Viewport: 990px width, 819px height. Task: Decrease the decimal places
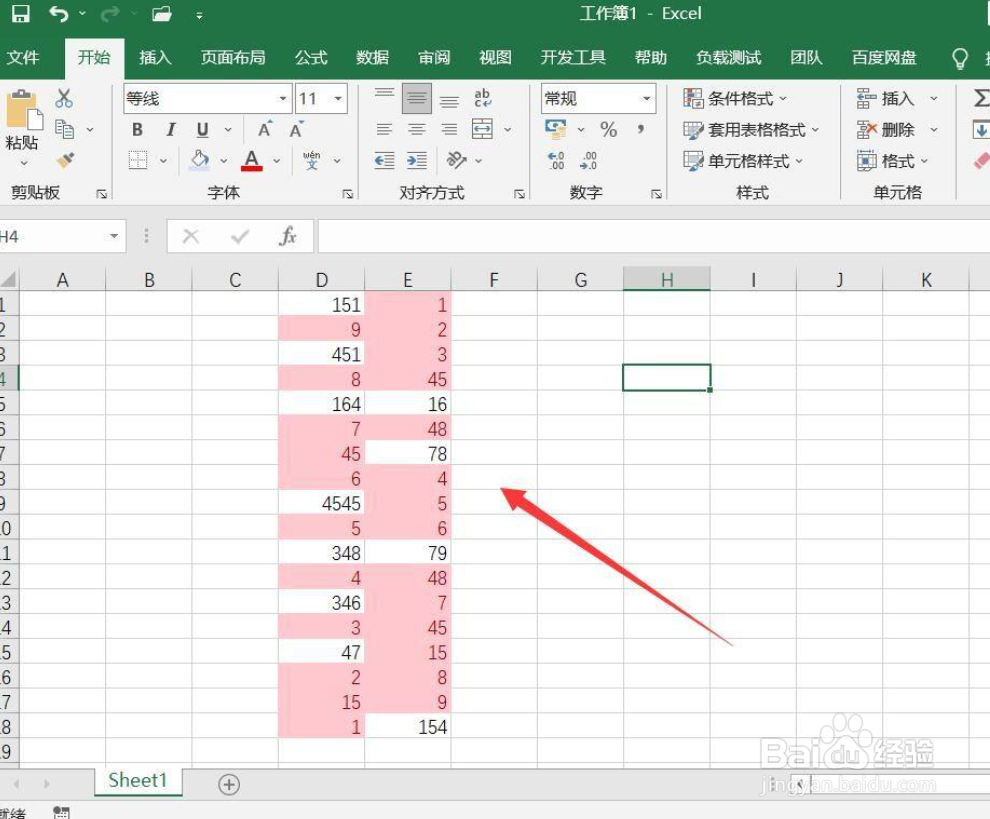coord(588,160)
